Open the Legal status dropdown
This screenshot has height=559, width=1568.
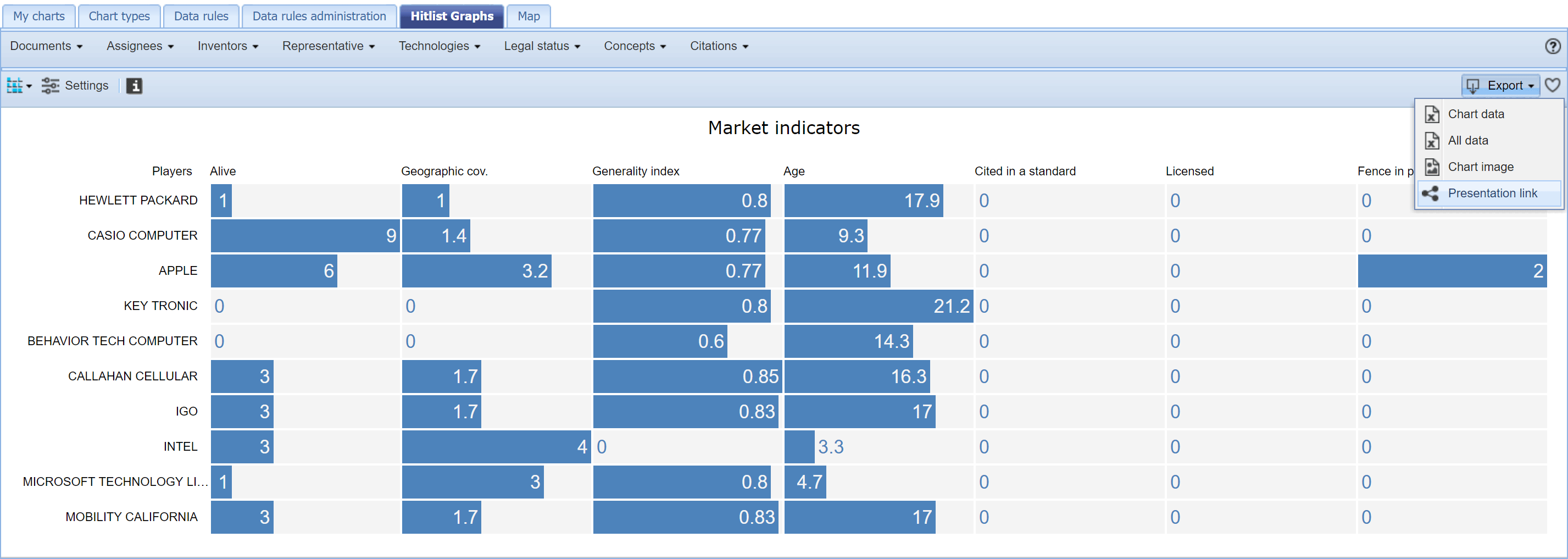(542, 46)
